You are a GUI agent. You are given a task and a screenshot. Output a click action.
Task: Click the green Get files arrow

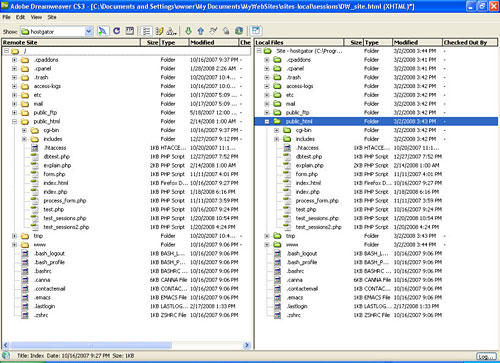click(x=188, y=31)
